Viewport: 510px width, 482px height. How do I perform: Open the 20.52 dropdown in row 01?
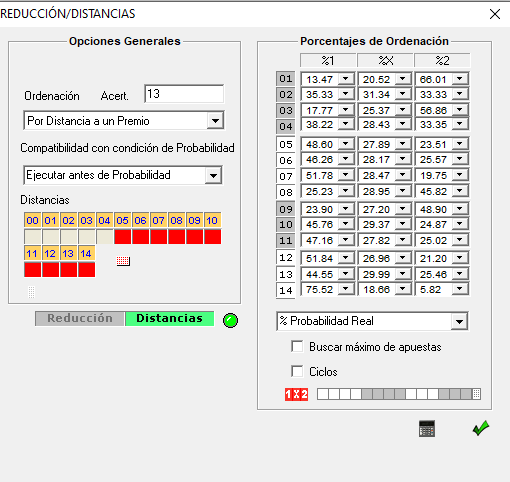point(403,79)
